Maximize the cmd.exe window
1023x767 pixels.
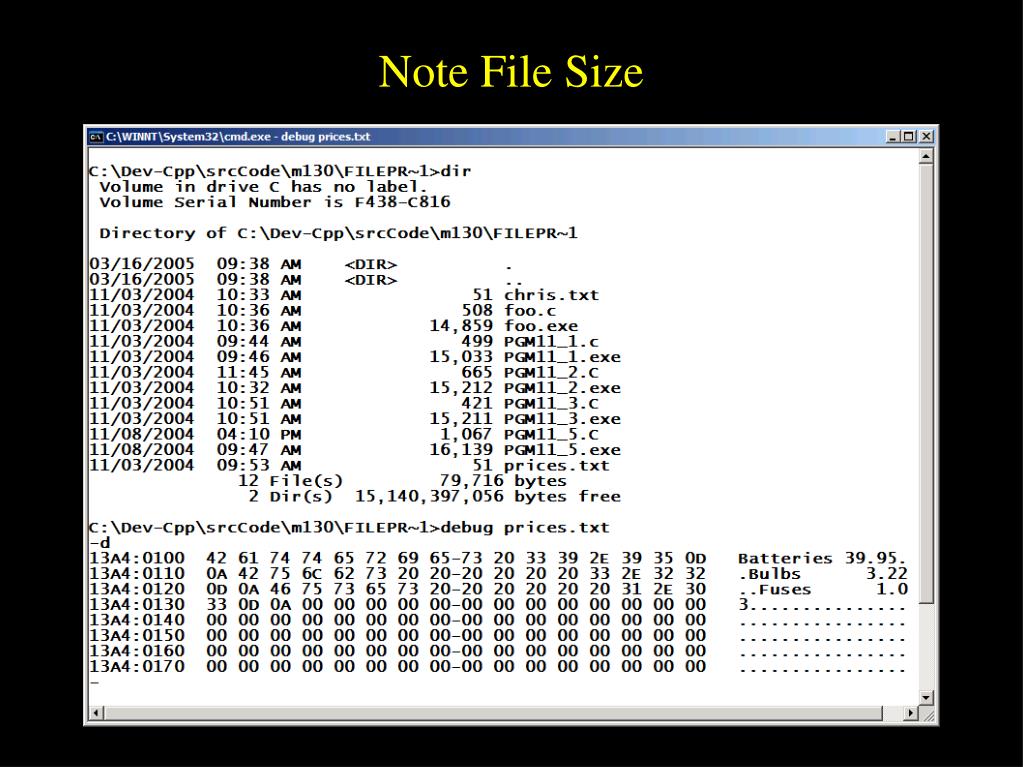pos(908,137)
